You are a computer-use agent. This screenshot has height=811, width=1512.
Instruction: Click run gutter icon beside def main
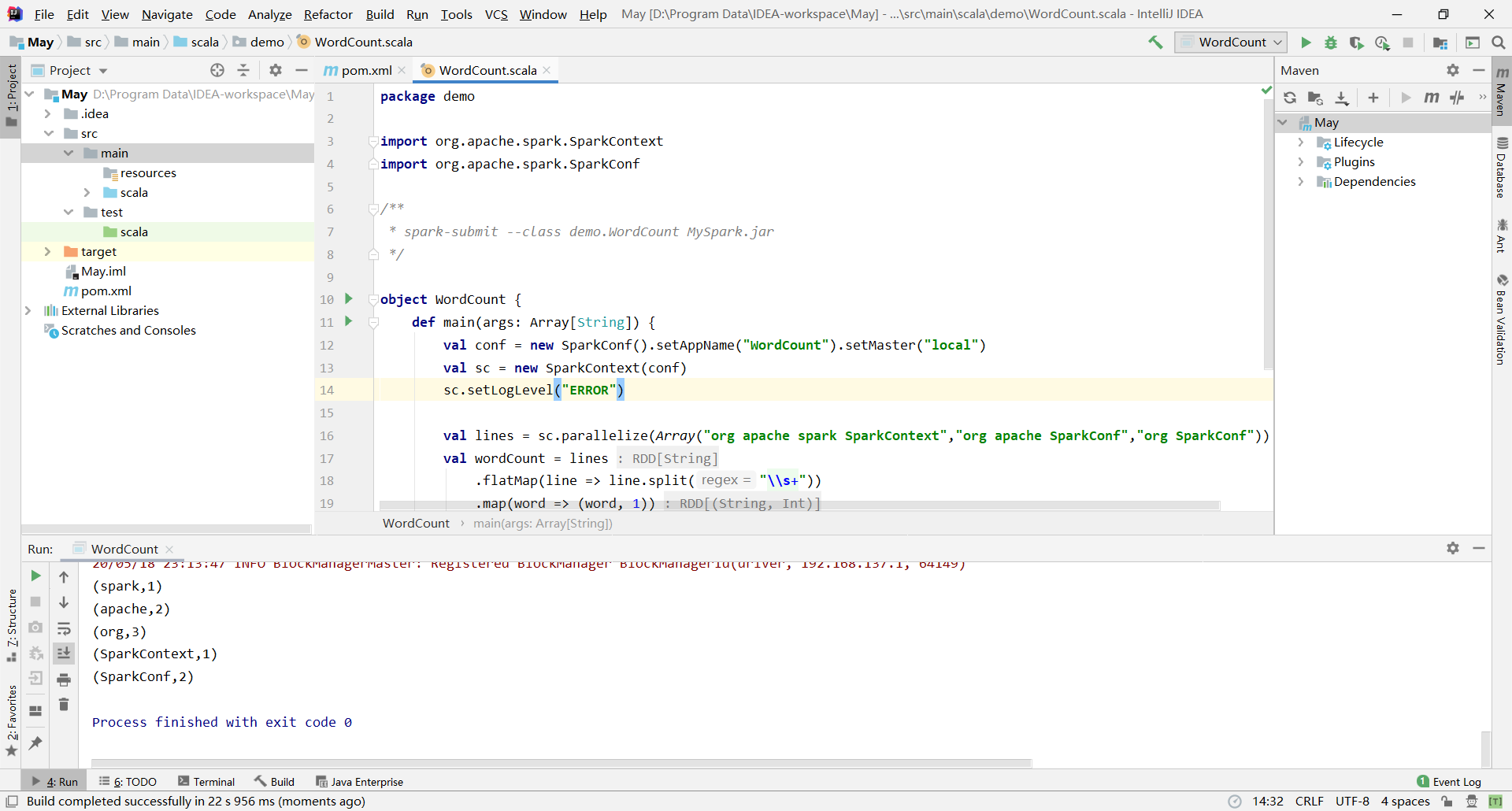(348, 321)
